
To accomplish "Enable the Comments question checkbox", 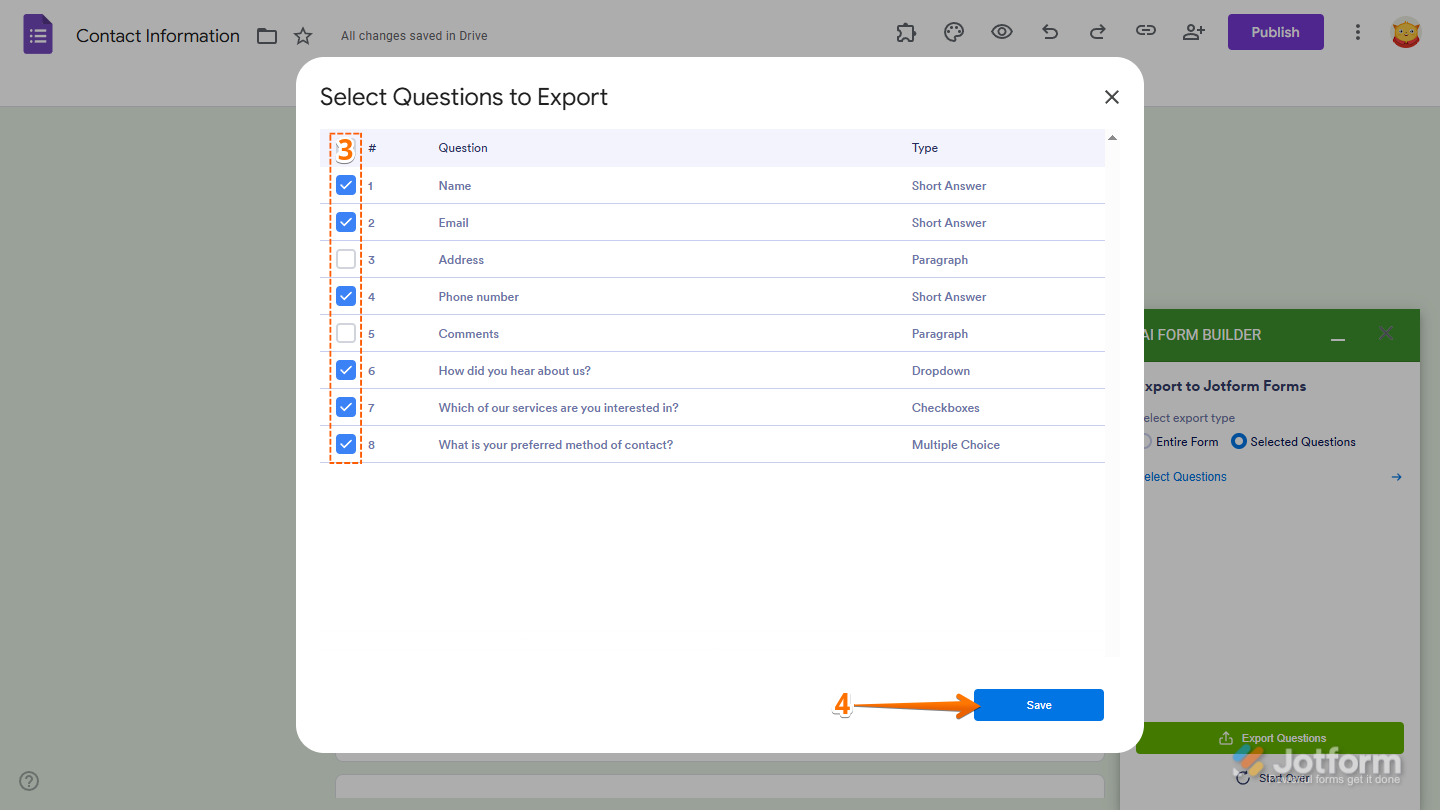I will 345,332.
